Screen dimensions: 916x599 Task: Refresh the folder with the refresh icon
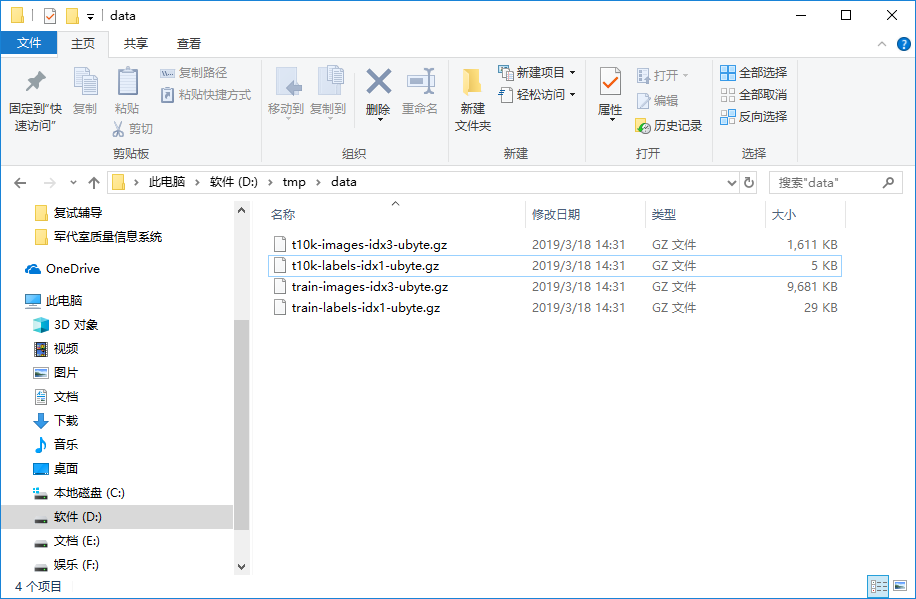coord(750,182)
